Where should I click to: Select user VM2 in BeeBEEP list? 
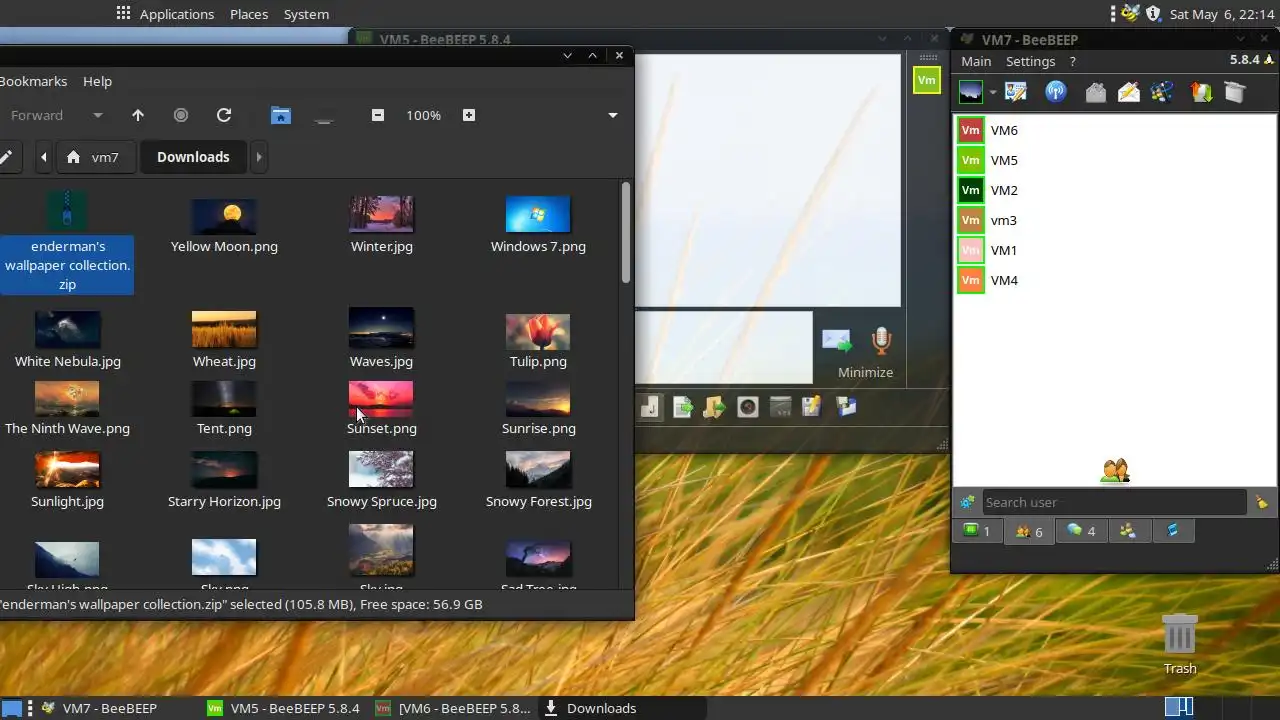(1115, 190)
